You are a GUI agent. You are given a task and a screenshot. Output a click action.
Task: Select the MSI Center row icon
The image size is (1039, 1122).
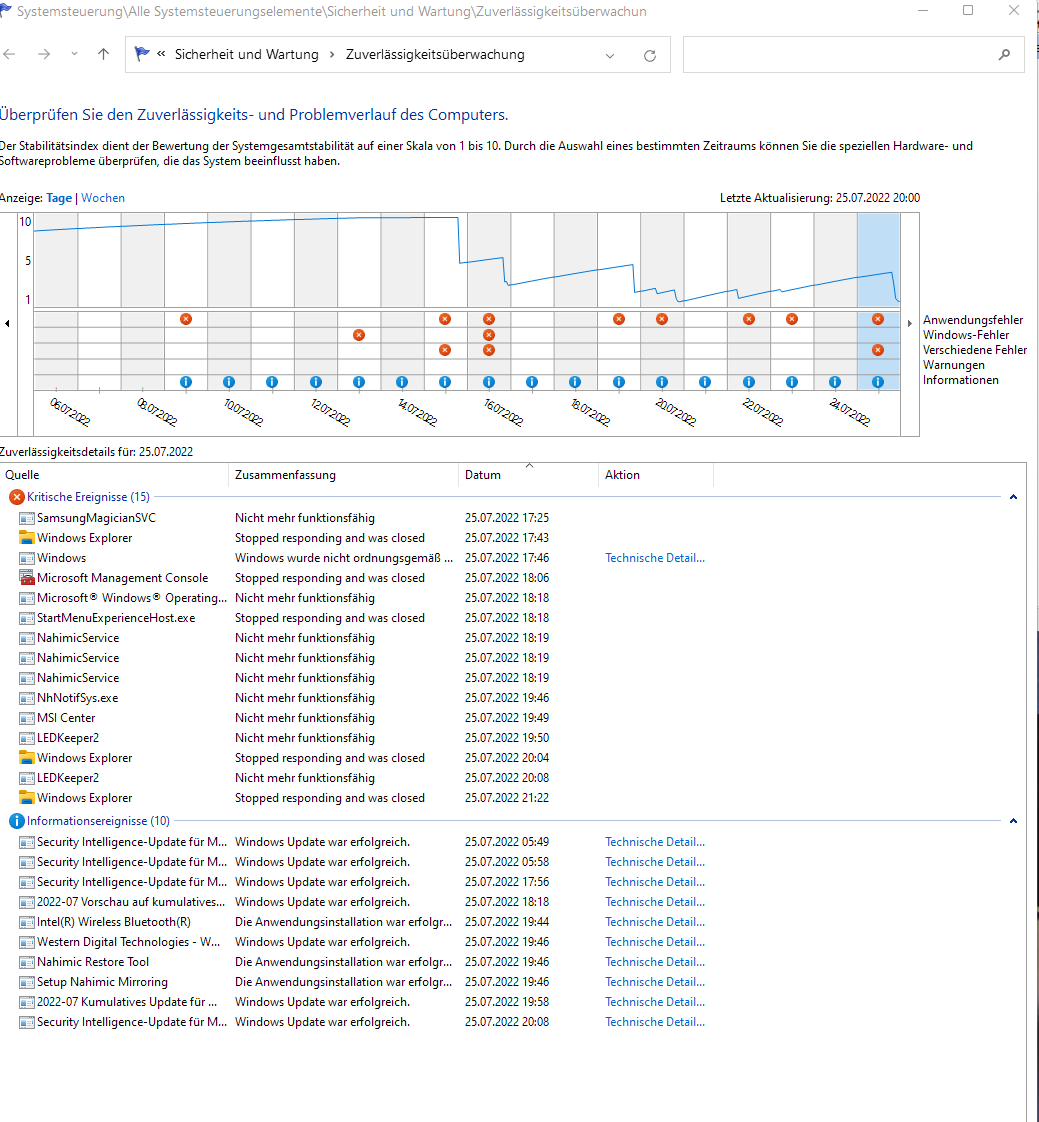[26, 718]
